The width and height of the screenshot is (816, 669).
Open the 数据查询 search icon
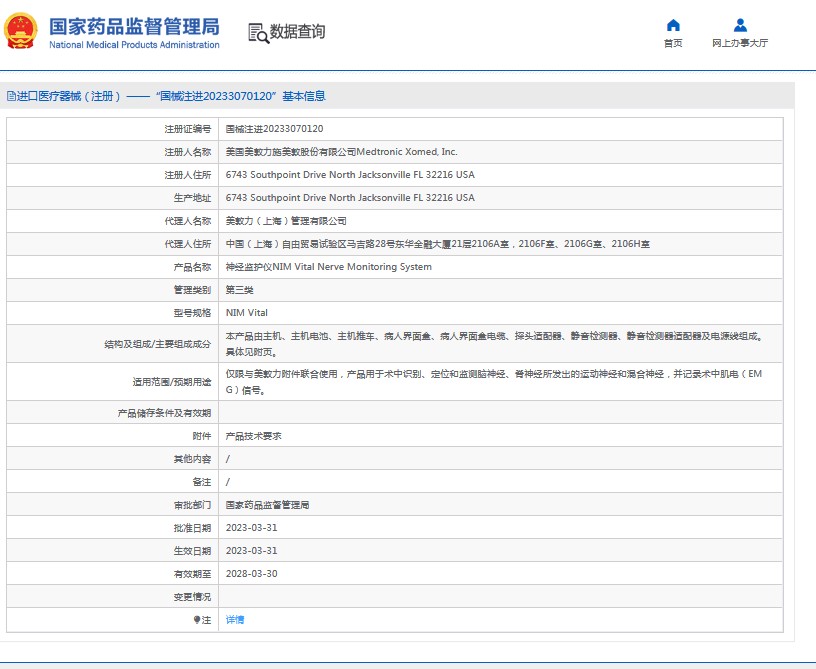(258, 33)
